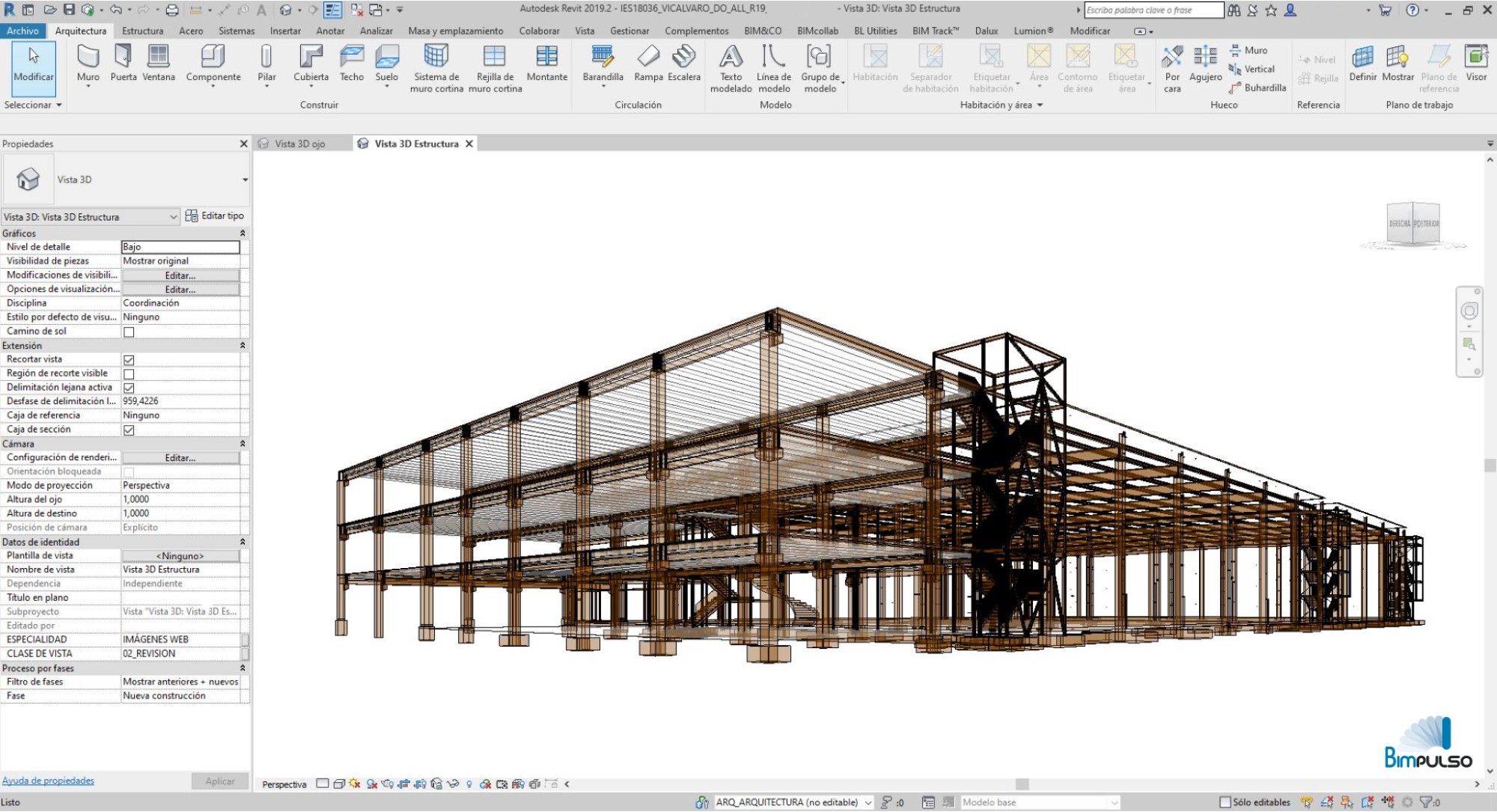Click the ViewCube in the 3D view
Screen dimensions: 1497x812
pyautogui.click(x=1414, y=223)
